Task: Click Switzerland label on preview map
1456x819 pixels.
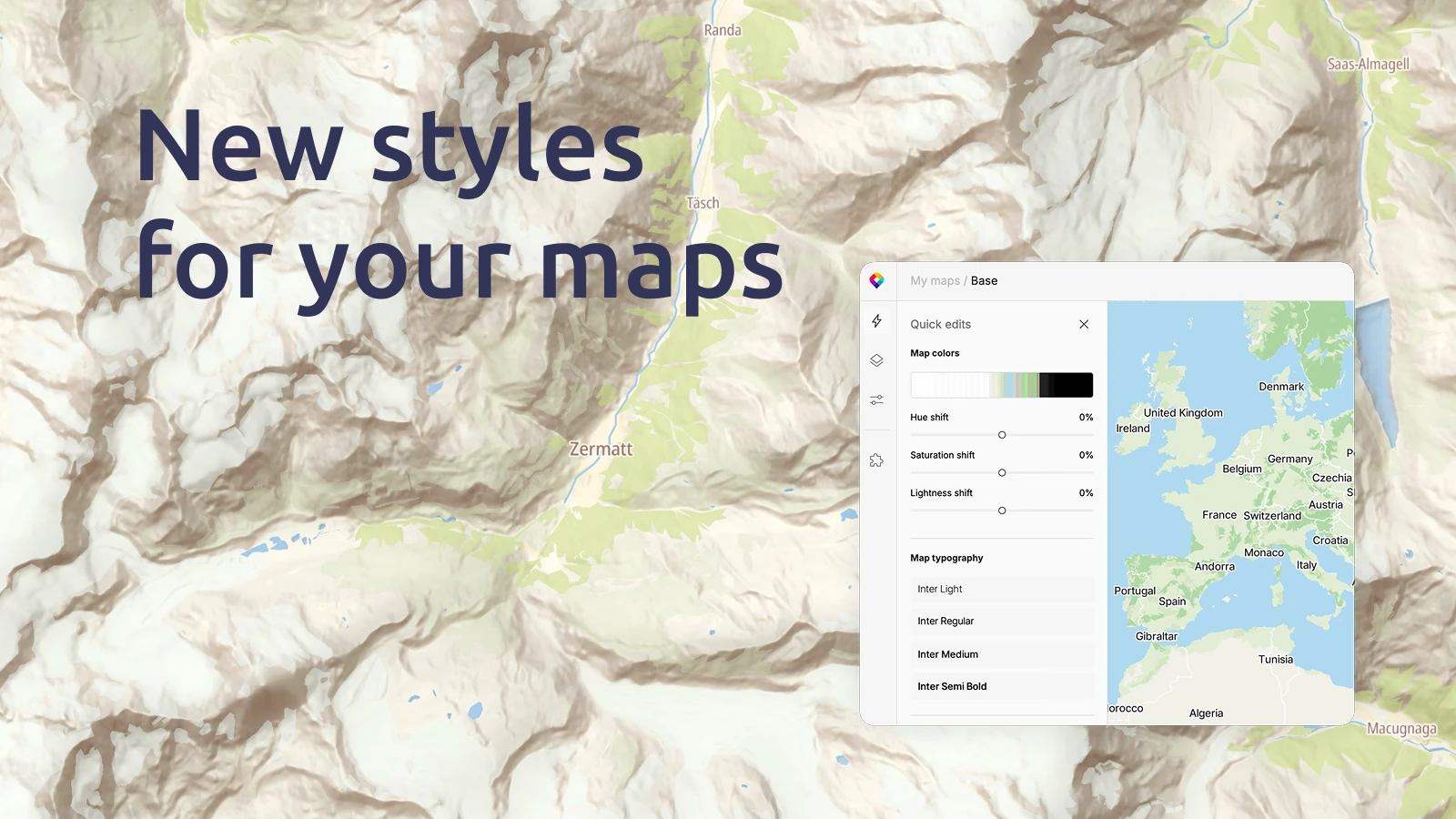Action: [x=1272, y=516]
